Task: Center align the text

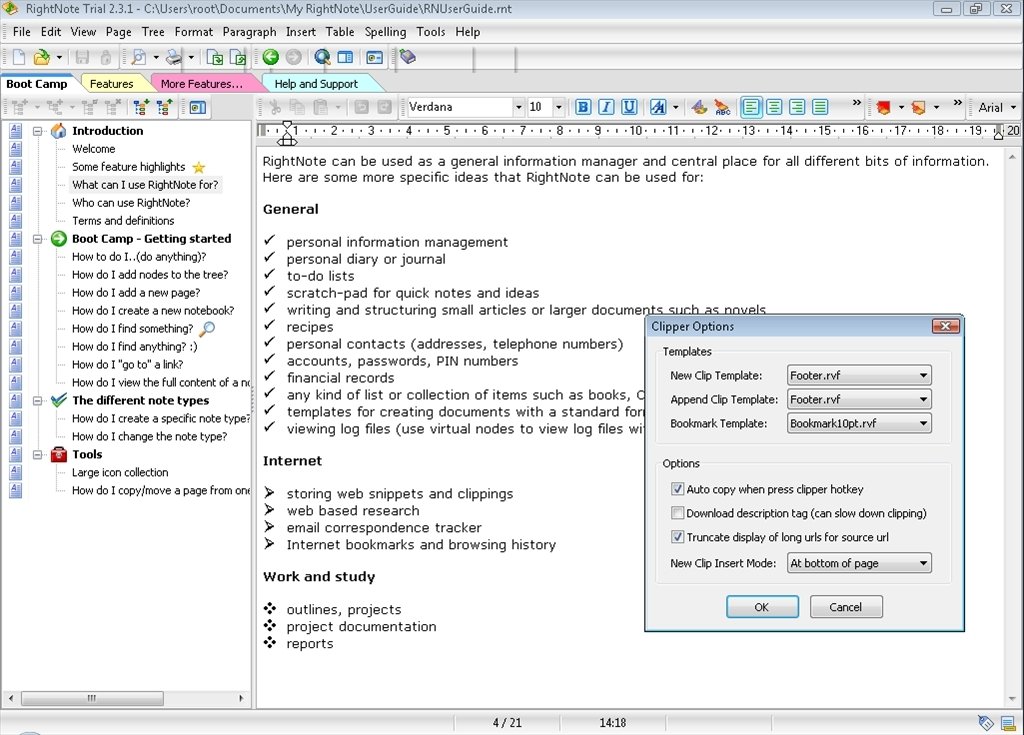Action: coord(774,107)
